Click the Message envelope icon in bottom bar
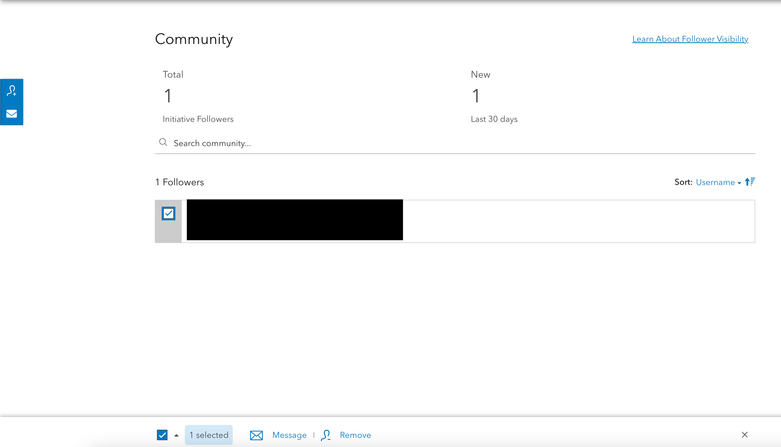The height and width of the screenshot is (447, 781). pos(257,435)
